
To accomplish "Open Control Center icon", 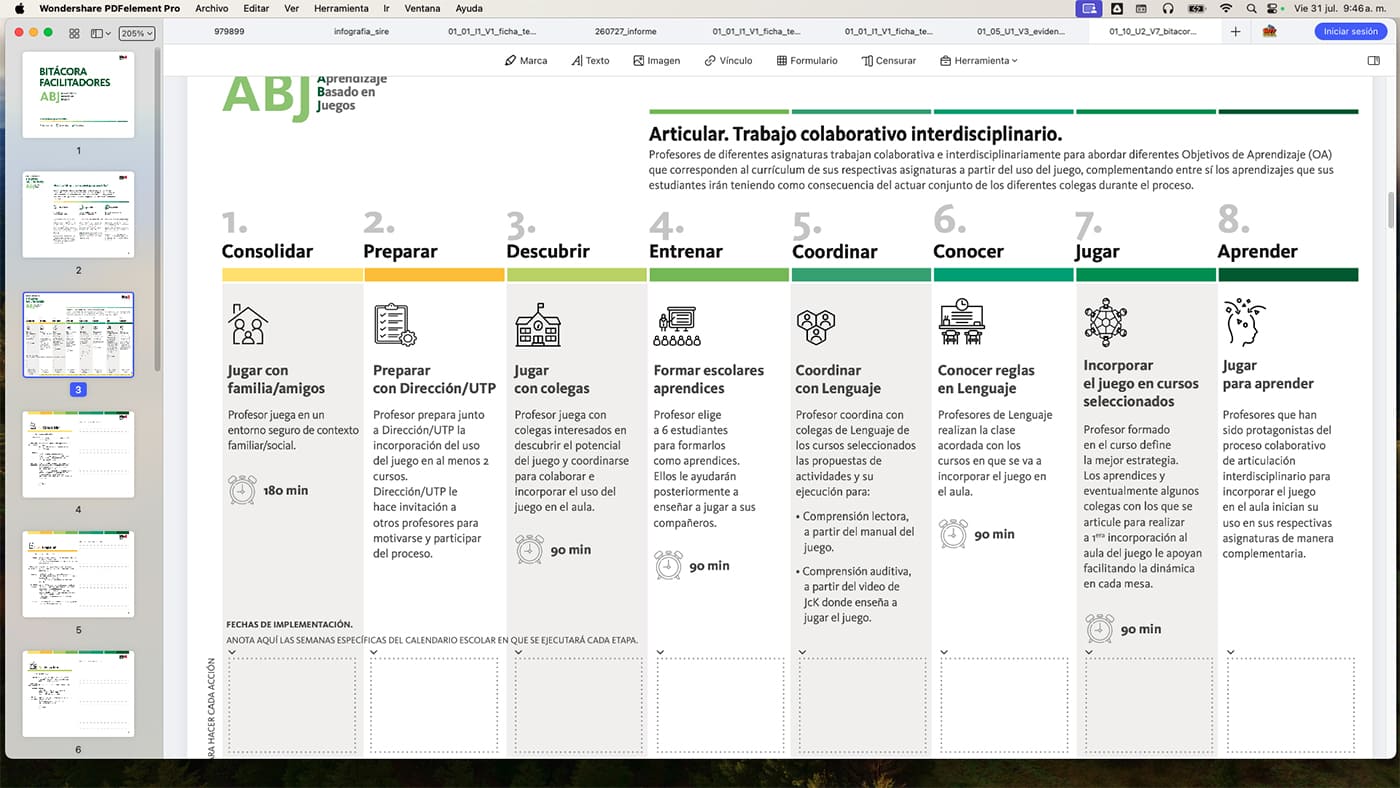I will pos(1272,8).
